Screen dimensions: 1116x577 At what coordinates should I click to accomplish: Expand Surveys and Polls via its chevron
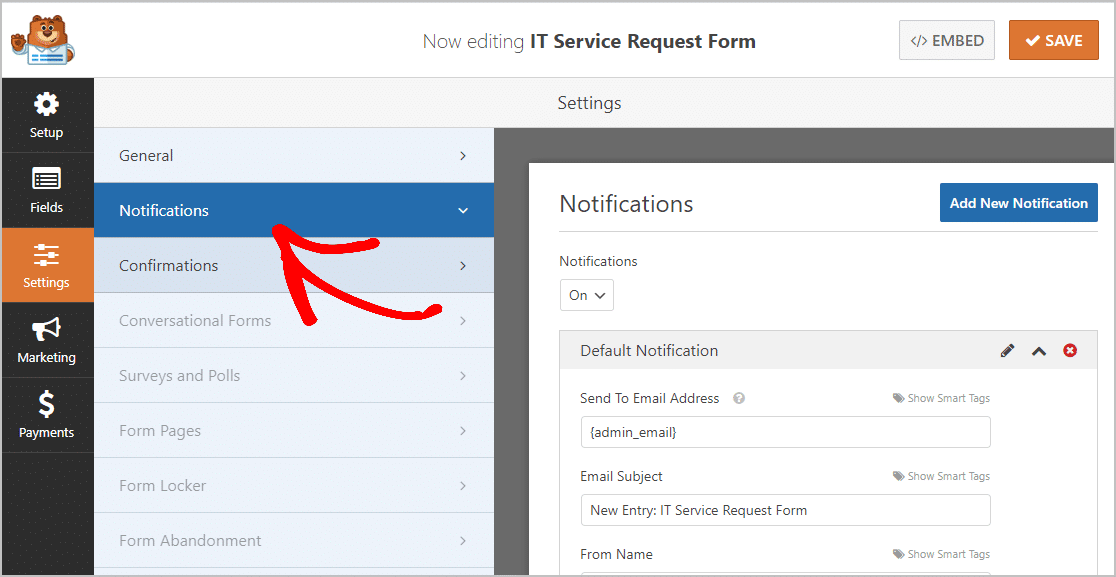click(463, 376)
